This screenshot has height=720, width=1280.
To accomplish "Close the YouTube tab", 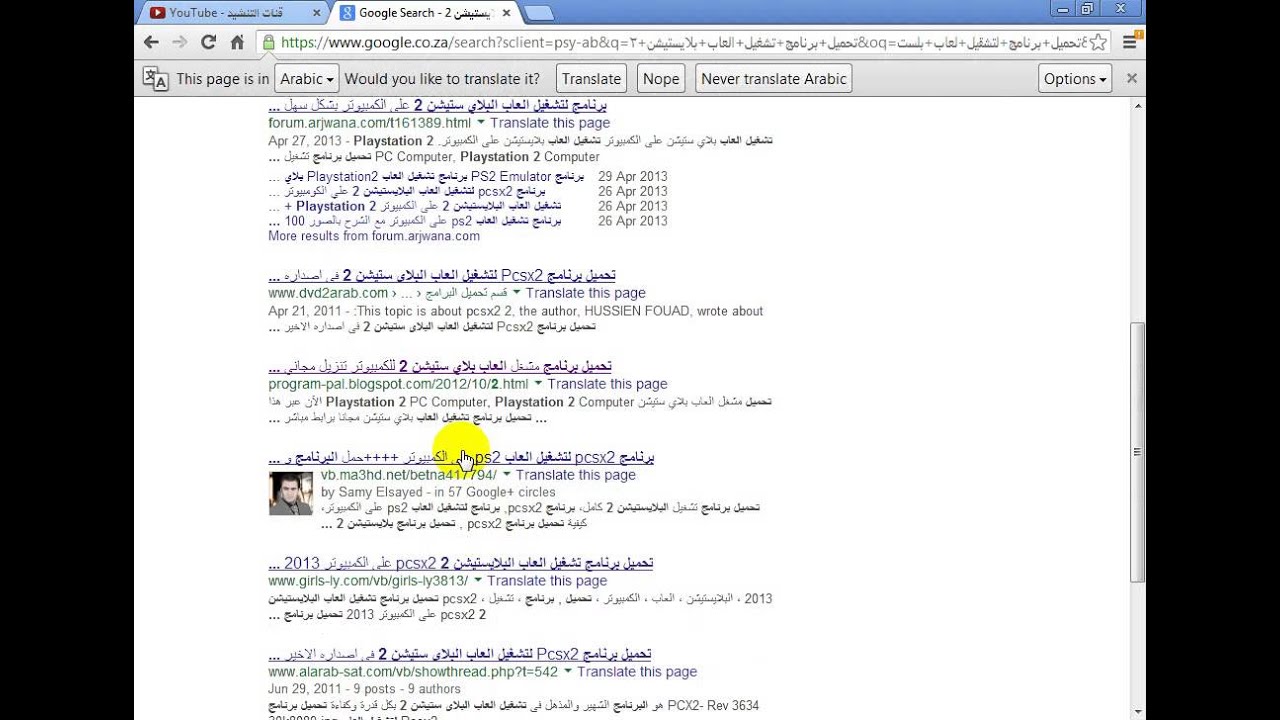I will [317, 13].
